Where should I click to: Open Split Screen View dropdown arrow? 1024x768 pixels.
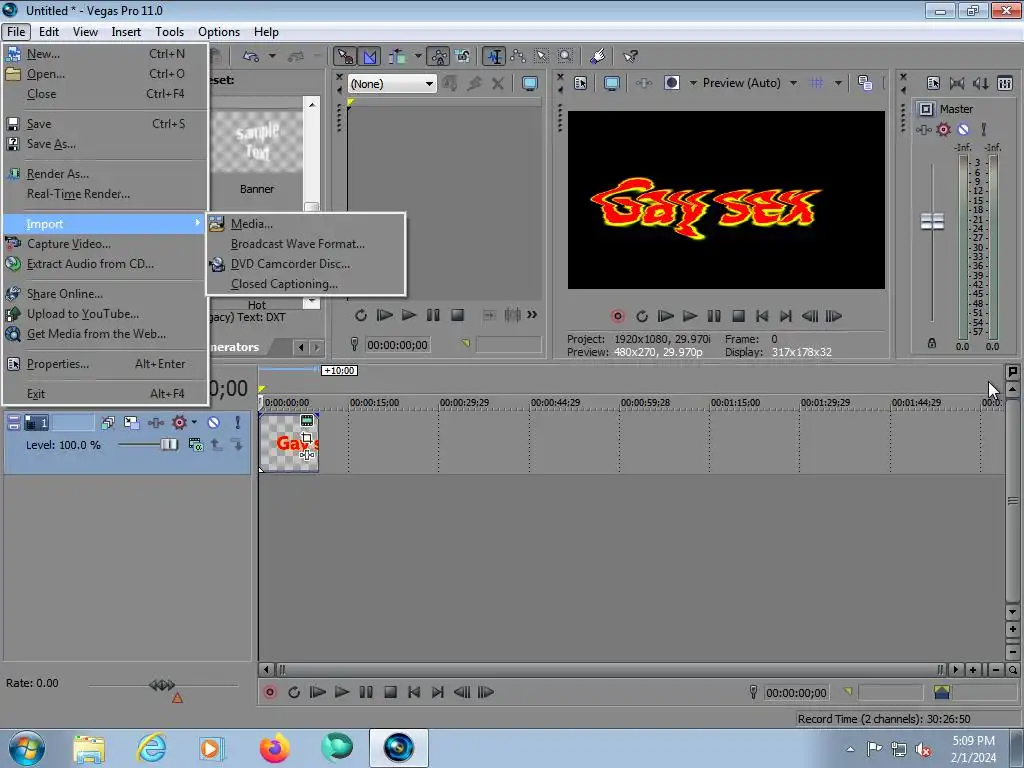point(693,83)
